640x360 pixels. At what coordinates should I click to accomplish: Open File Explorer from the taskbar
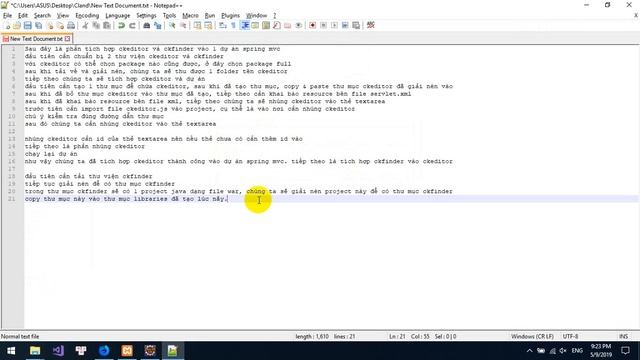point(35,351)
